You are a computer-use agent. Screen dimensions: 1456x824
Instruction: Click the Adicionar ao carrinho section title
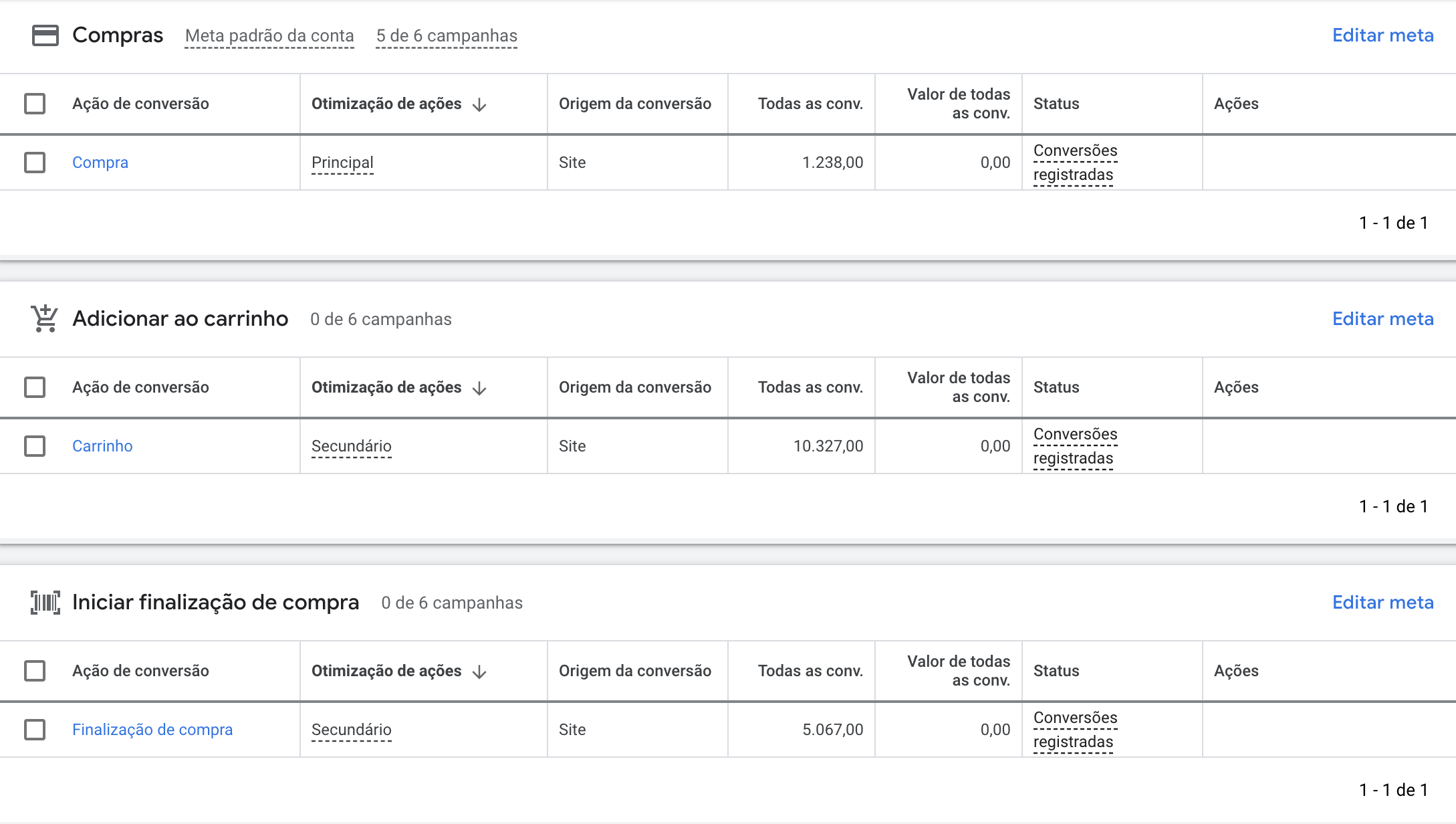point(180,319)
